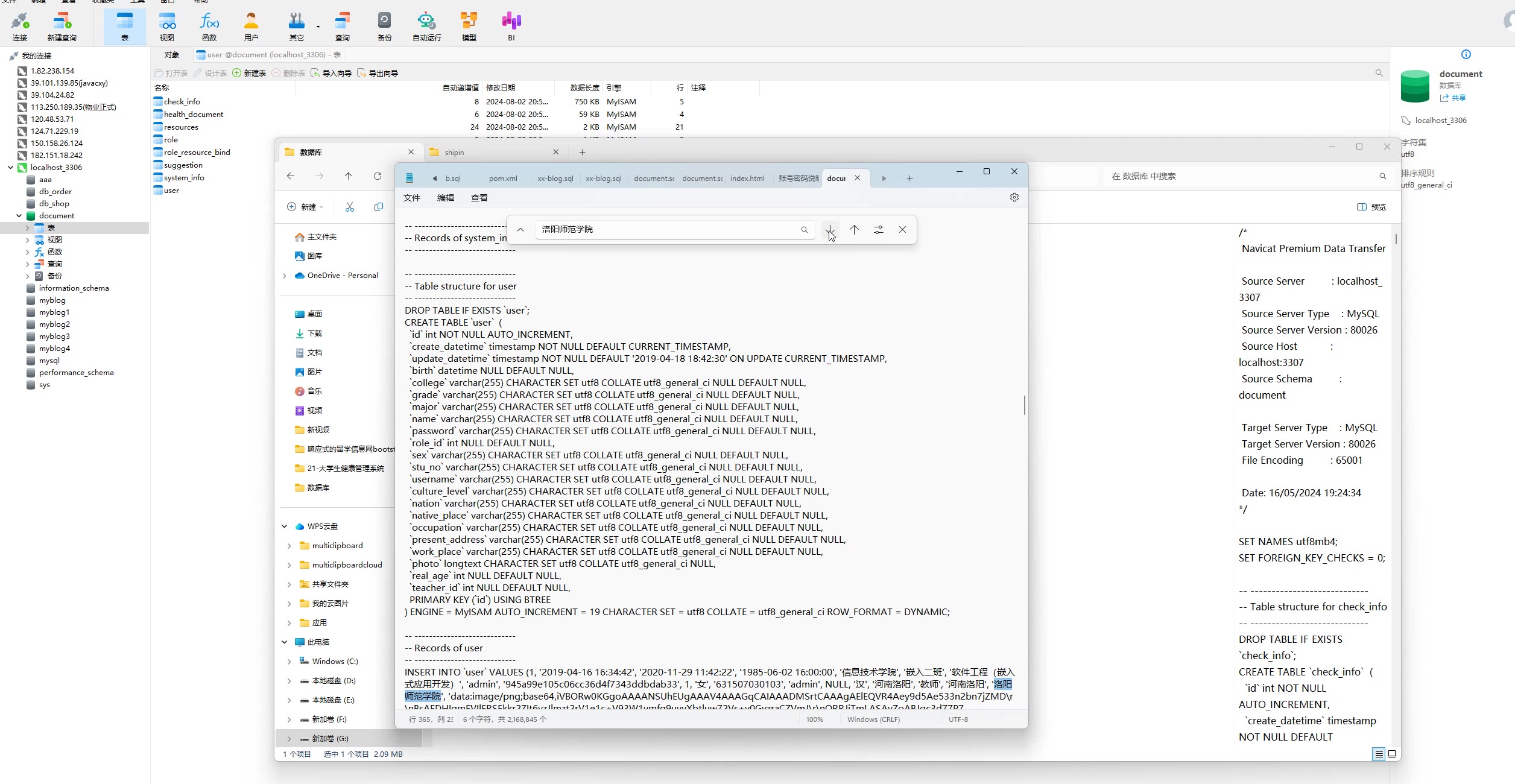Click the magnifier in Notepad find box
Viewport: 1515px width, 784px height.
(x=804, y=230)
